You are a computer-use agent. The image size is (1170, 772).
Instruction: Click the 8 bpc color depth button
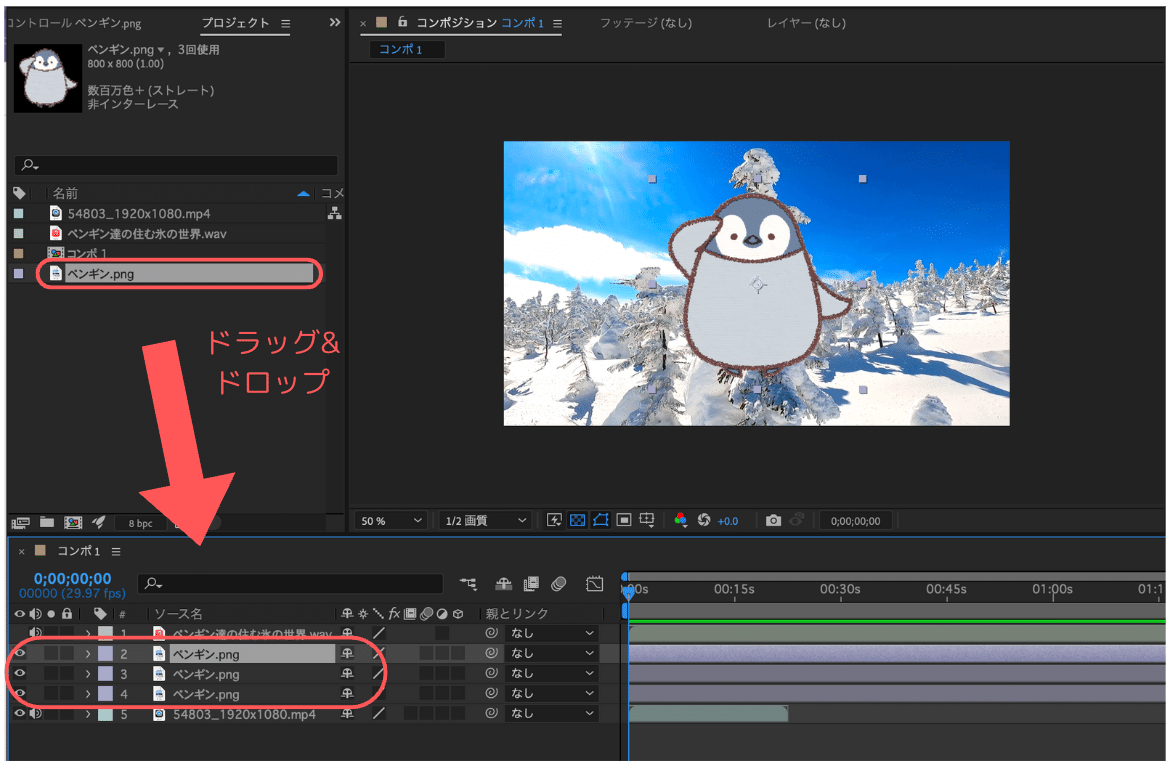coord(140,524)
